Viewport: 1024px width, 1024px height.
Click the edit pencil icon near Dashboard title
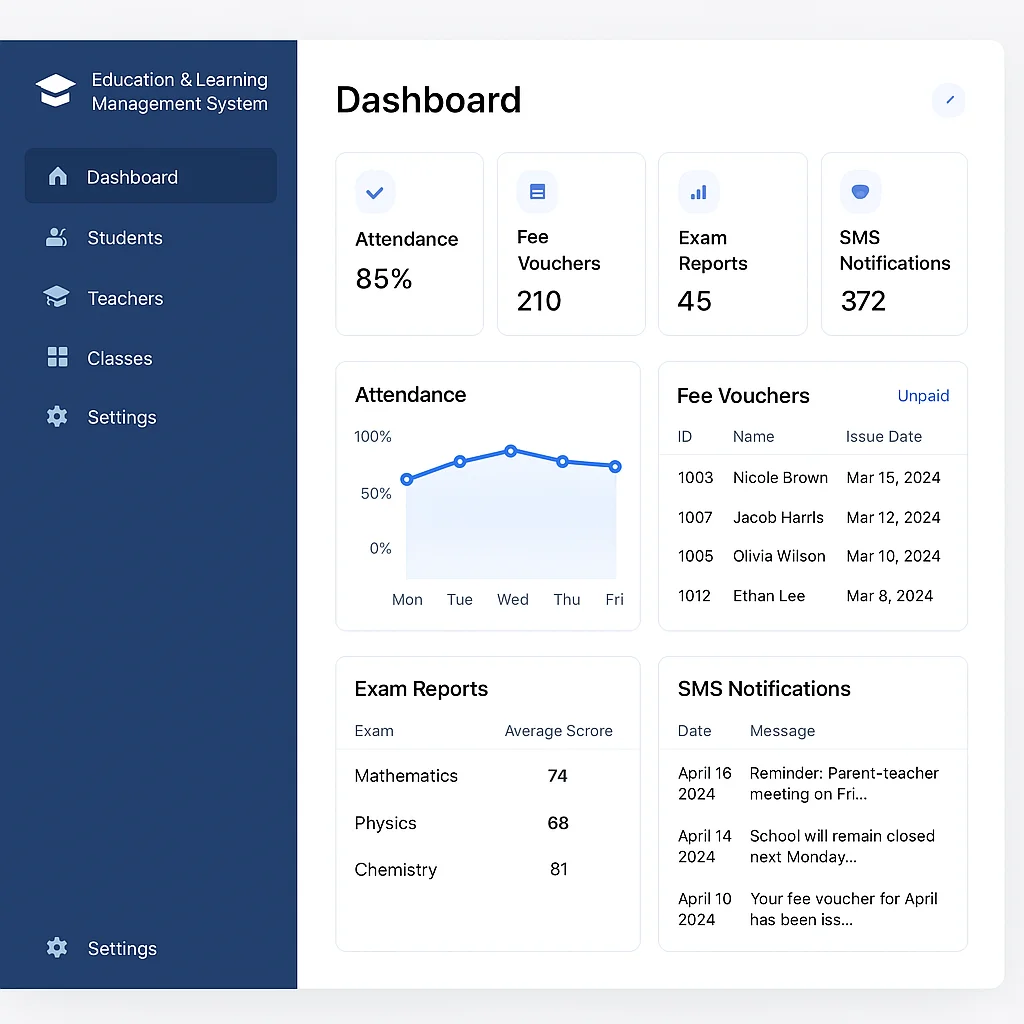coord(948,100)
